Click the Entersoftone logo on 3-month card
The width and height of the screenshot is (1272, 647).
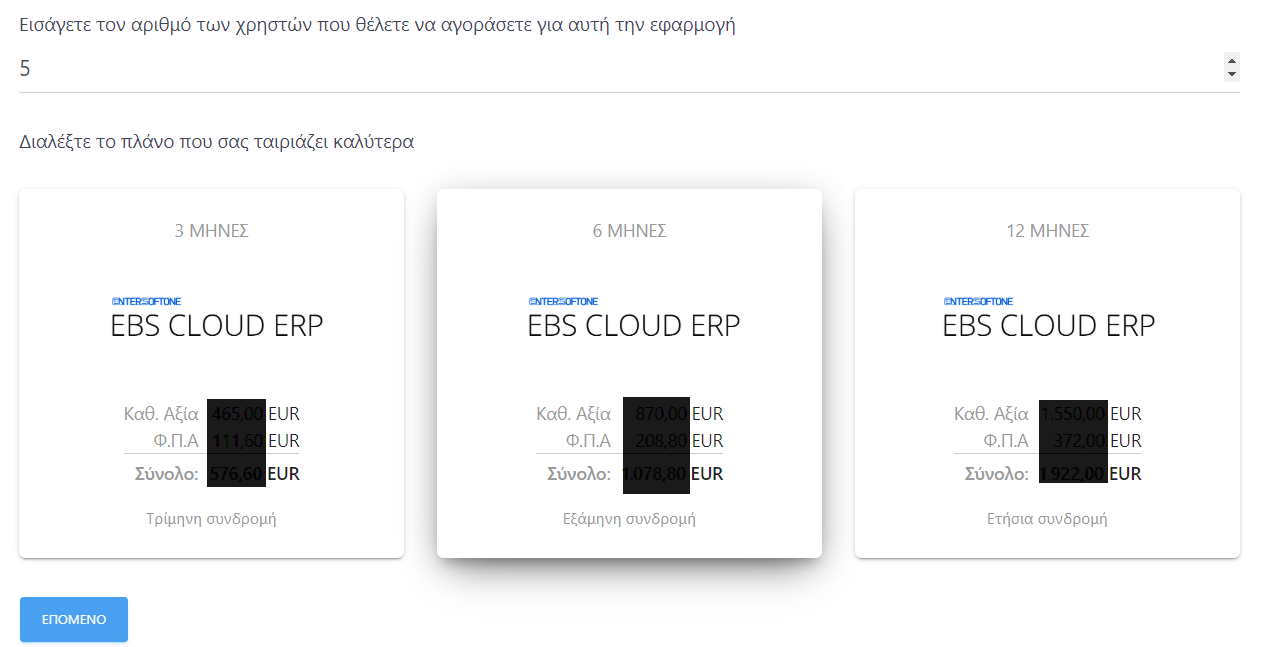[146, 301]
